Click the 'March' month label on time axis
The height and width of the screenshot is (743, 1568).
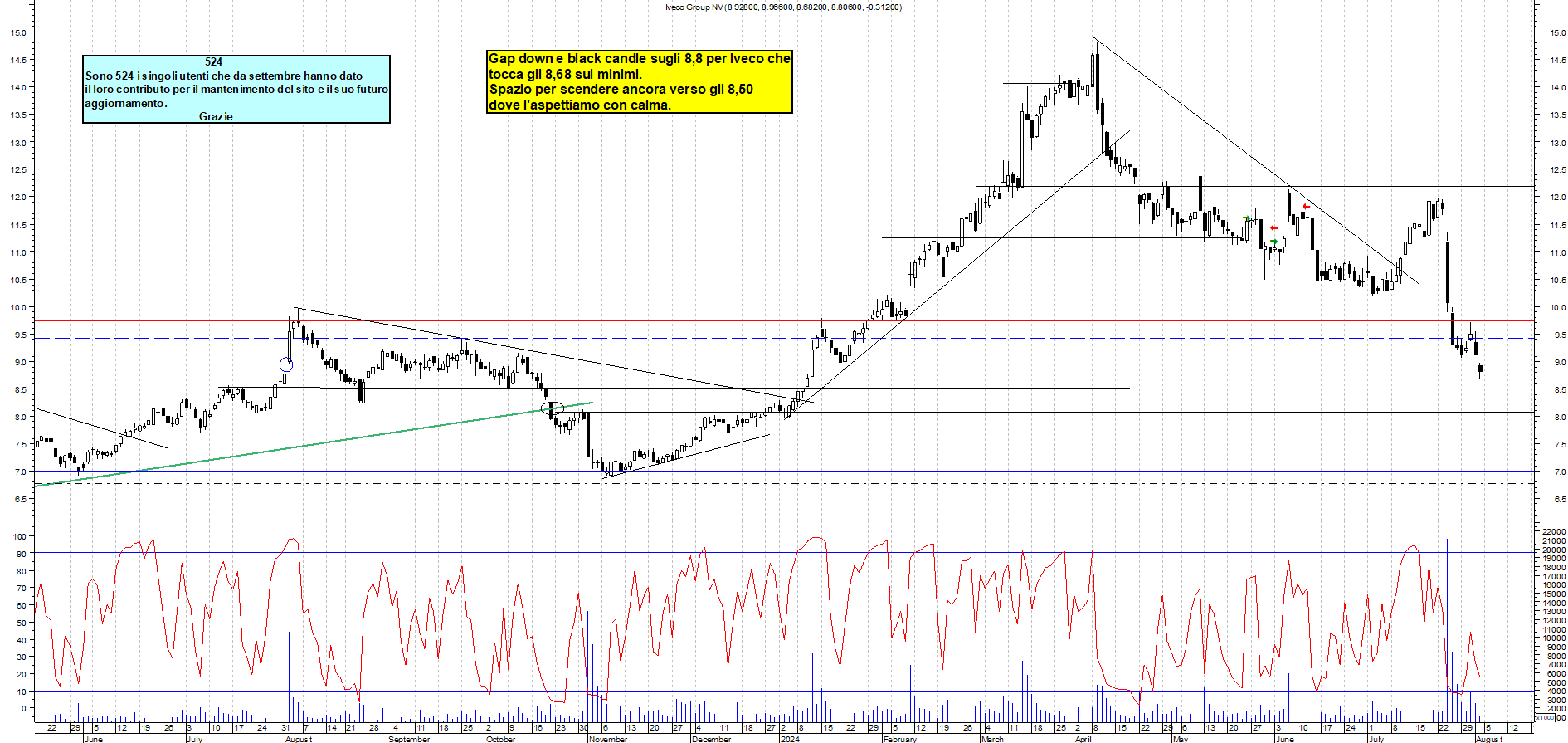(992, 739)
